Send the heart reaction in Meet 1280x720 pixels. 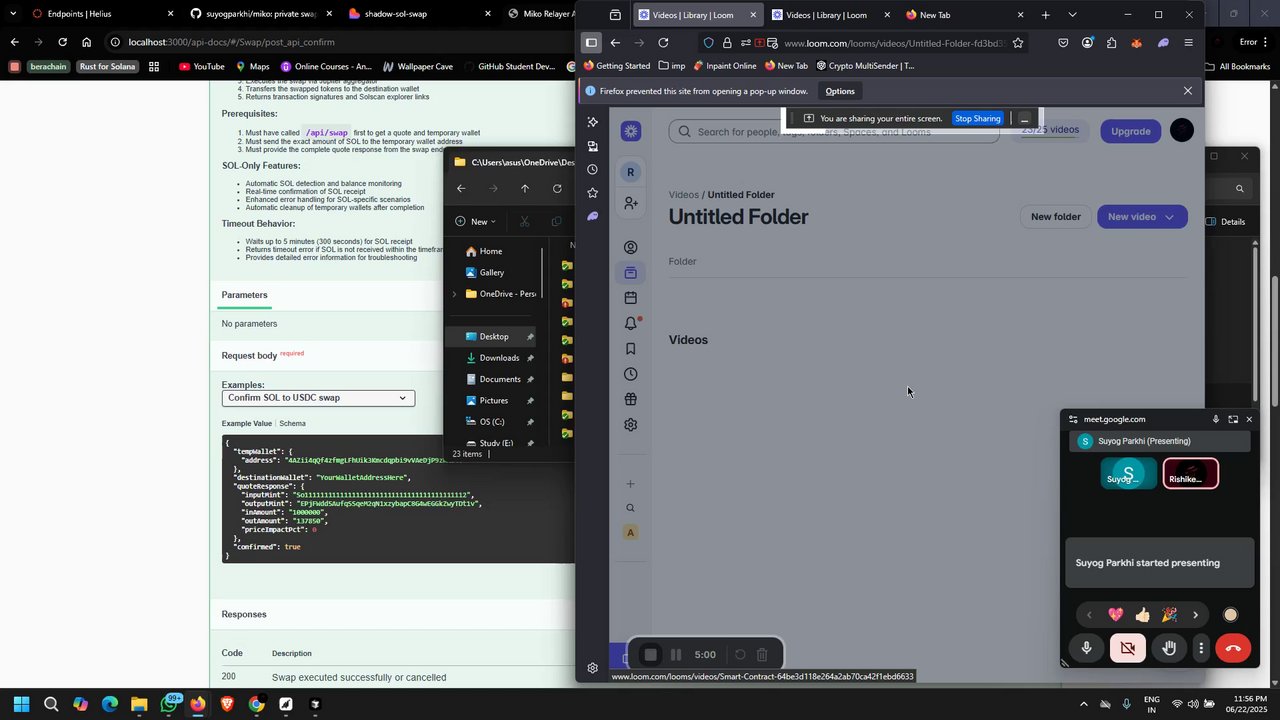tap(1116, 615)
